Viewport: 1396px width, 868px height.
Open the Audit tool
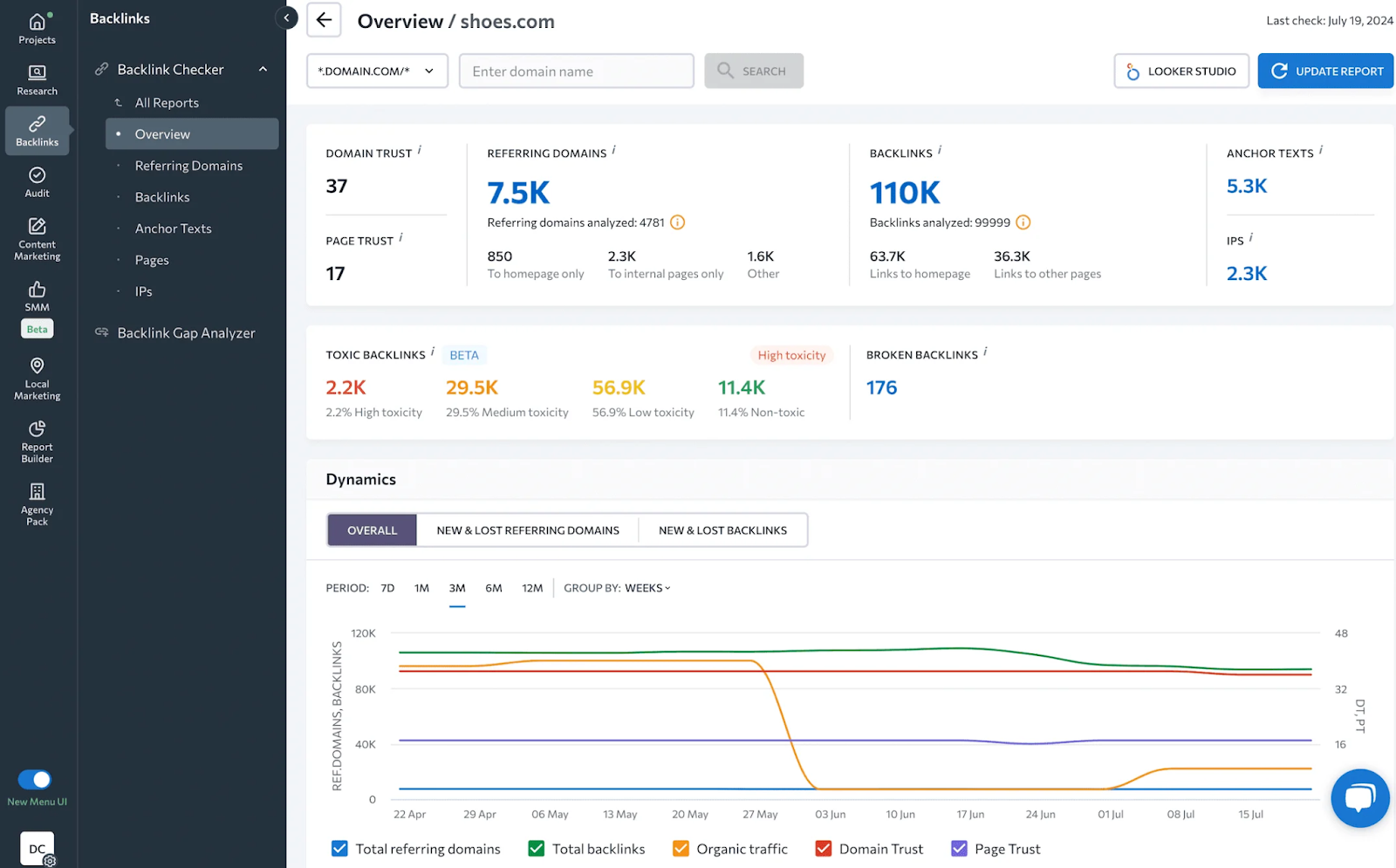(36, 181)
